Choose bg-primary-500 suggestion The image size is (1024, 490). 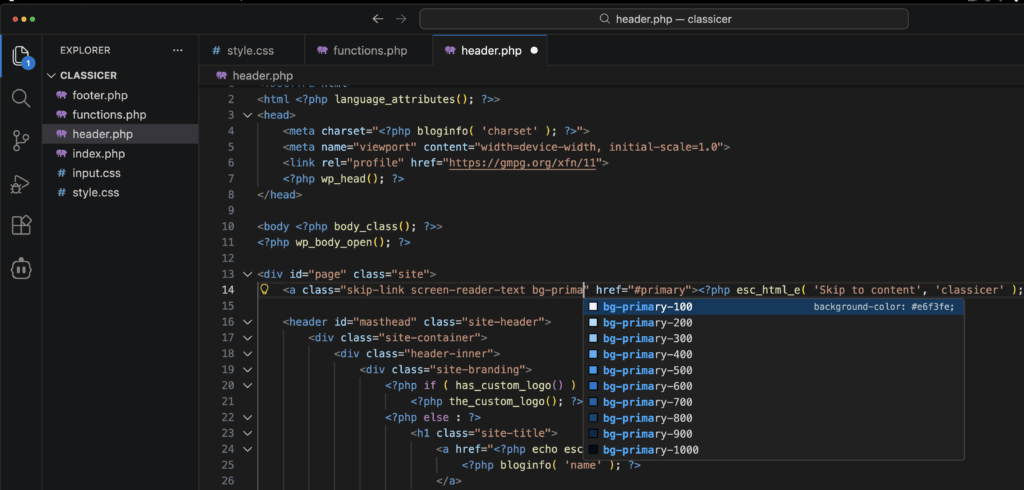coord(773,370)
